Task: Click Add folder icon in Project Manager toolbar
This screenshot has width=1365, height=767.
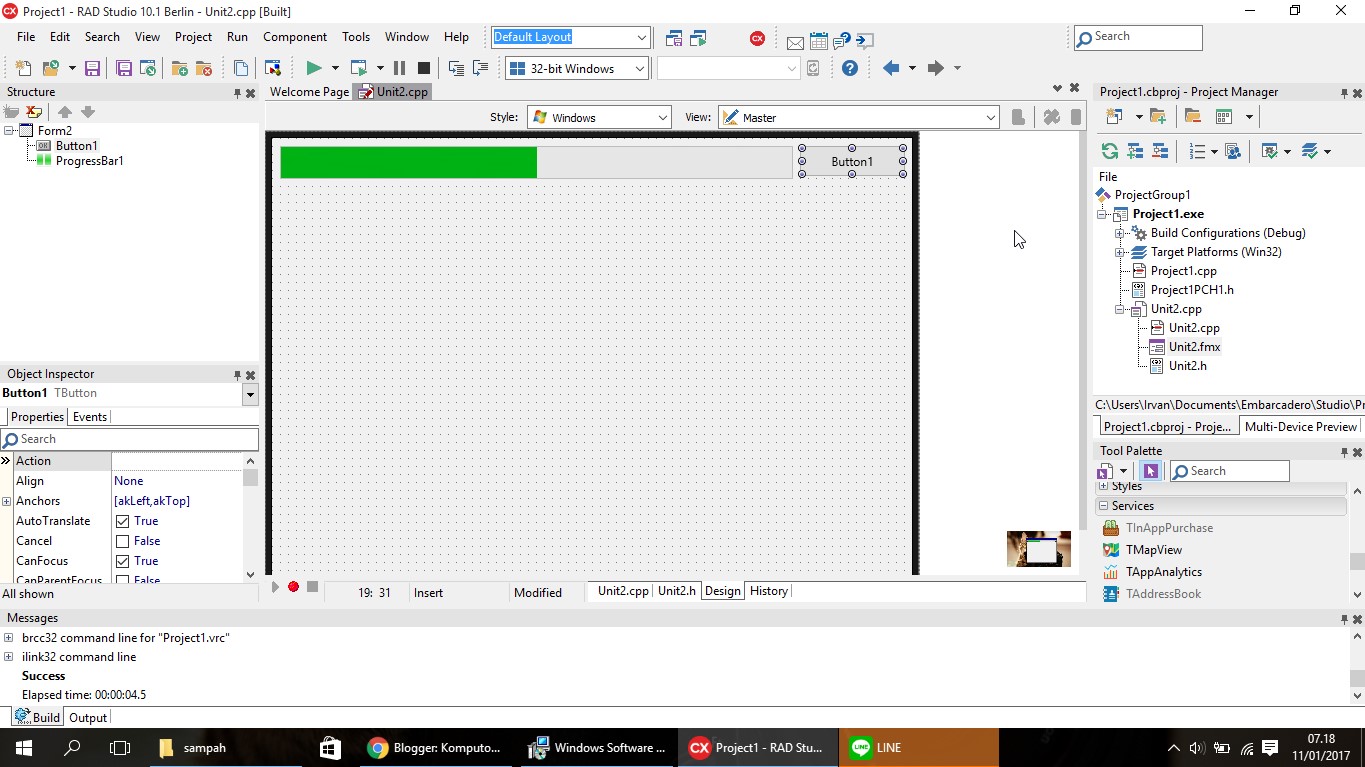Action: point(1158,117)
